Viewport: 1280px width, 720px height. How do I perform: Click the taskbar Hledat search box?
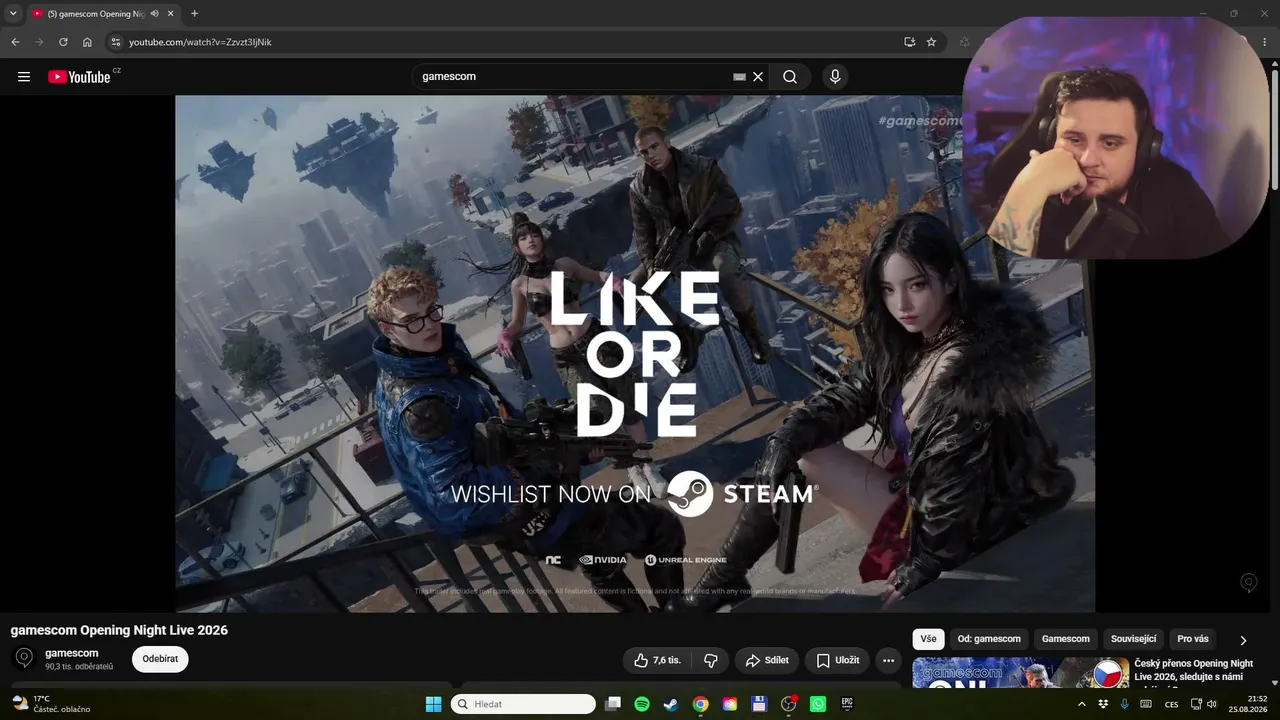click(x=523, y=704)
